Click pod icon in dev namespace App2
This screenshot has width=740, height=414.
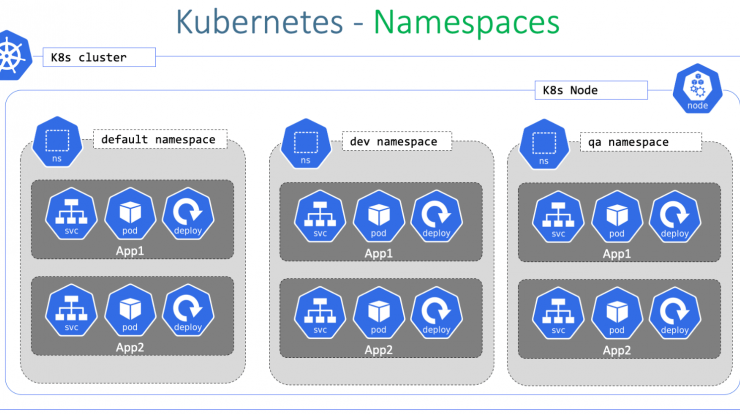click(x=378, y=313)
